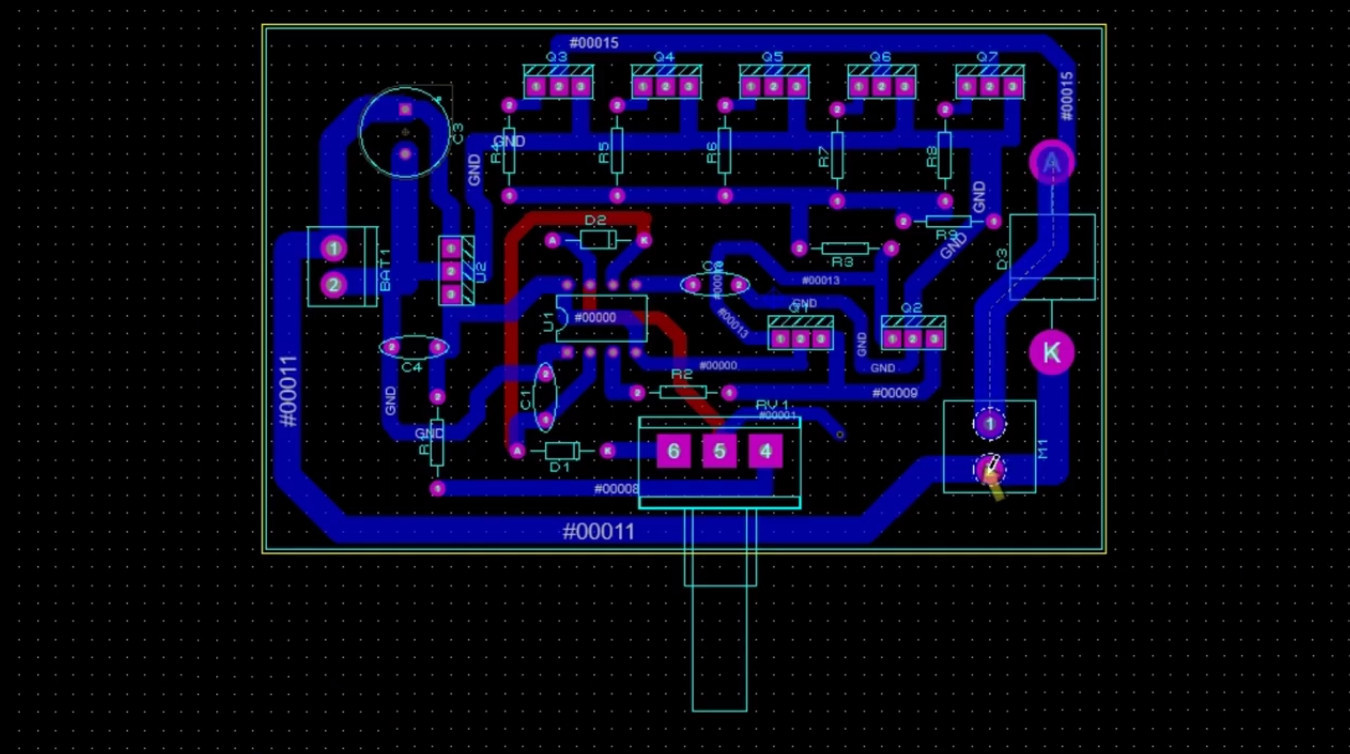This screenshot has height=754, width=1350.
Task: Click the R7 resistor label
Action: coord(823,157)
